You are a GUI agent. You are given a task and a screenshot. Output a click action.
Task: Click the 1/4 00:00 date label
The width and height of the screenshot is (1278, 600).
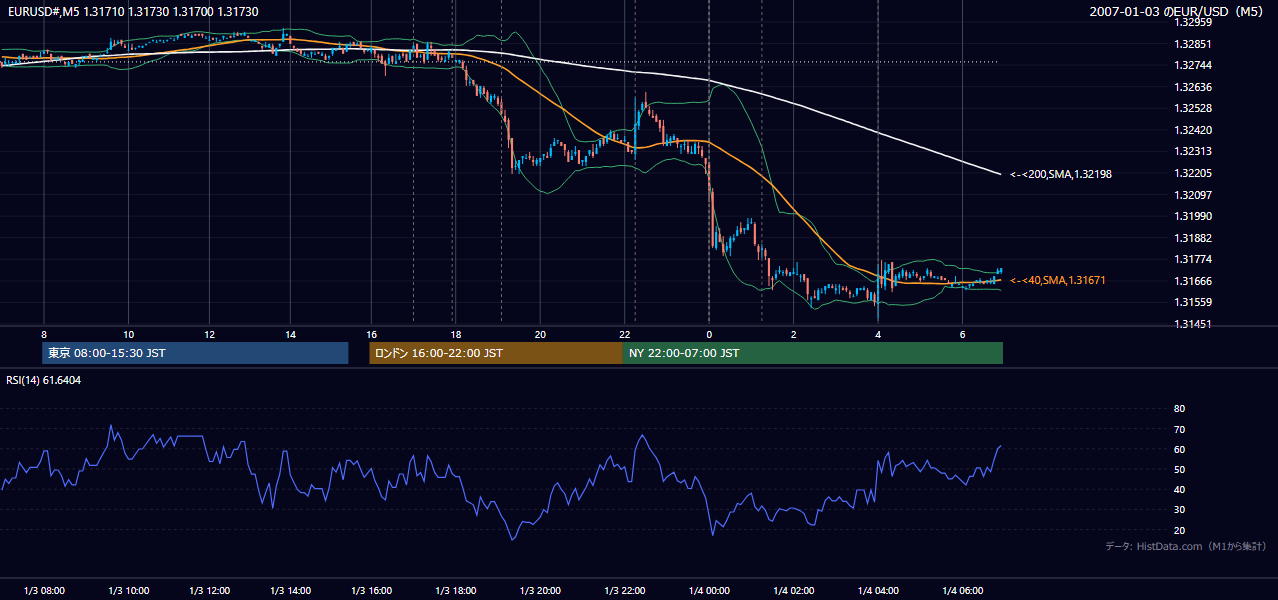(x=709, y=591)
